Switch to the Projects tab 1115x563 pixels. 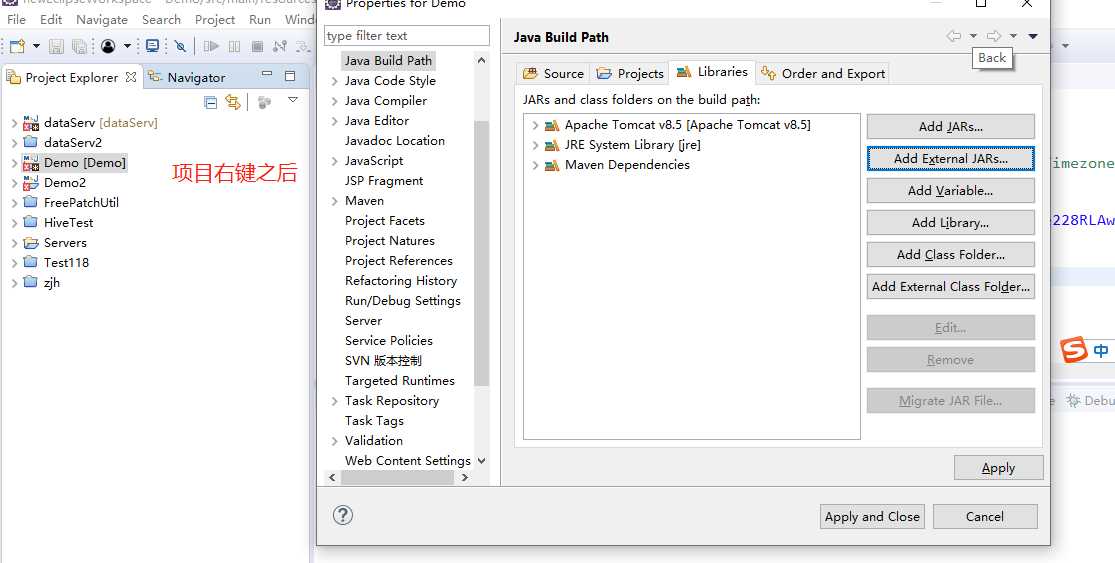[630, 73]
